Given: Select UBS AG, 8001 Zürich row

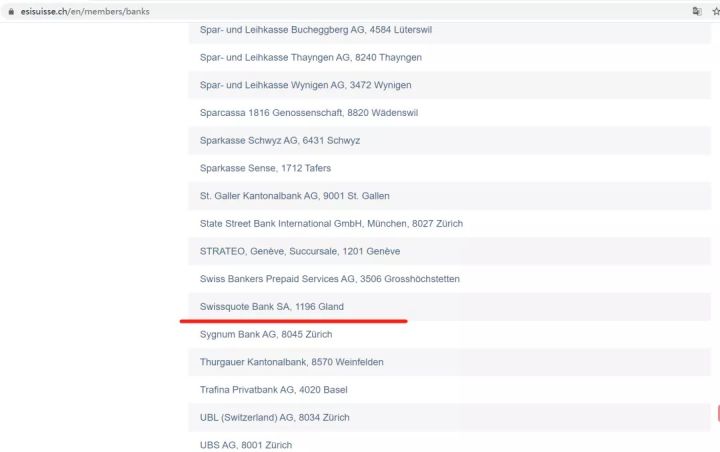Looking at the screenshot, I should click(x=450, y=442).
